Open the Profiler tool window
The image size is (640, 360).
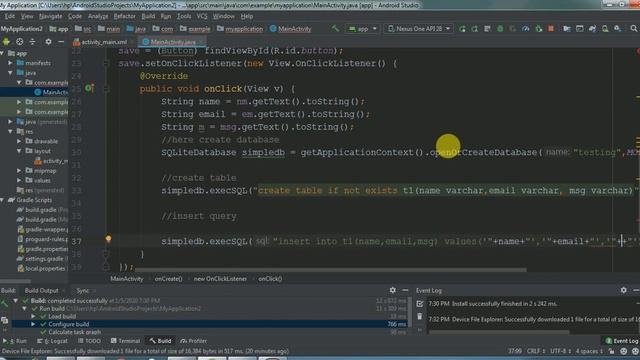[x=193, y=341]
